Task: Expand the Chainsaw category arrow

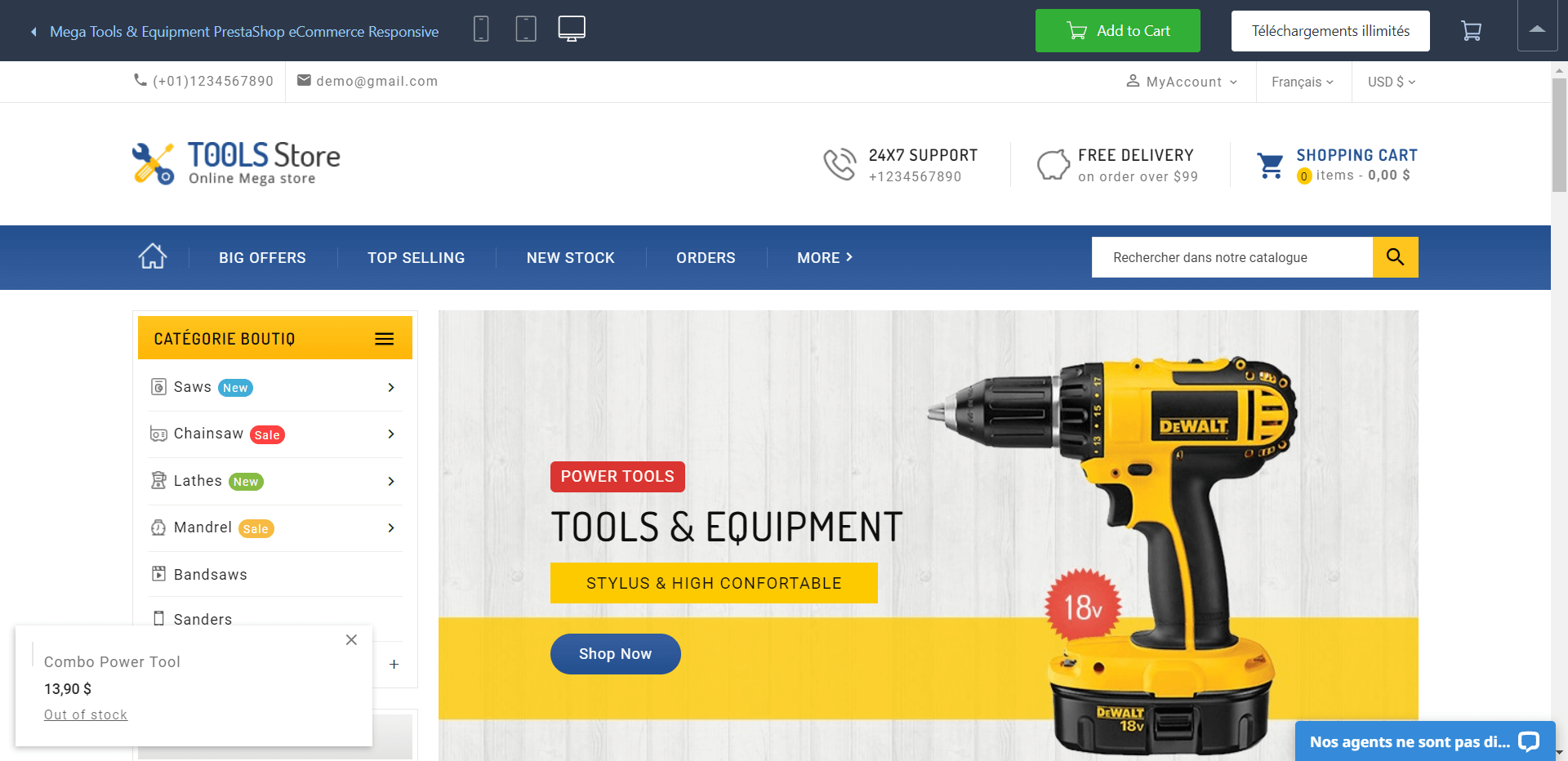Action: tap(391, 434)
